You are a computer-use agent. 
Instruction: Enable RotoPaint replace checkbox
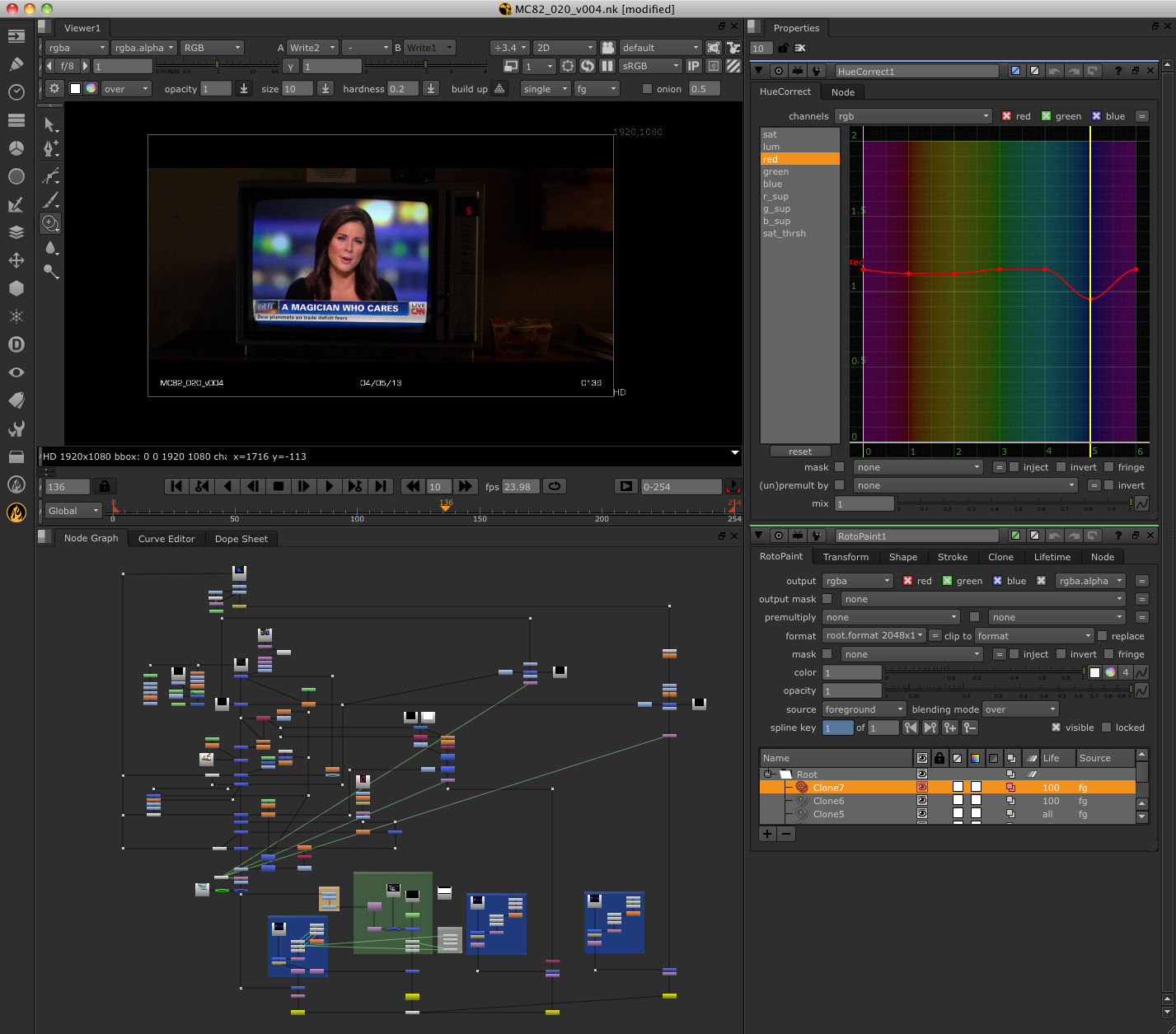(1102, 636)
